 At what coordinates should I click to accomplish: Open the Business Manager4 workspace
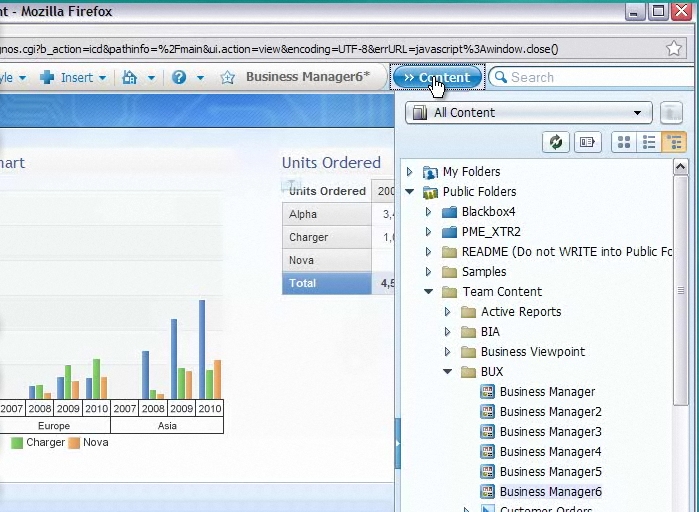tap(551, 452)
